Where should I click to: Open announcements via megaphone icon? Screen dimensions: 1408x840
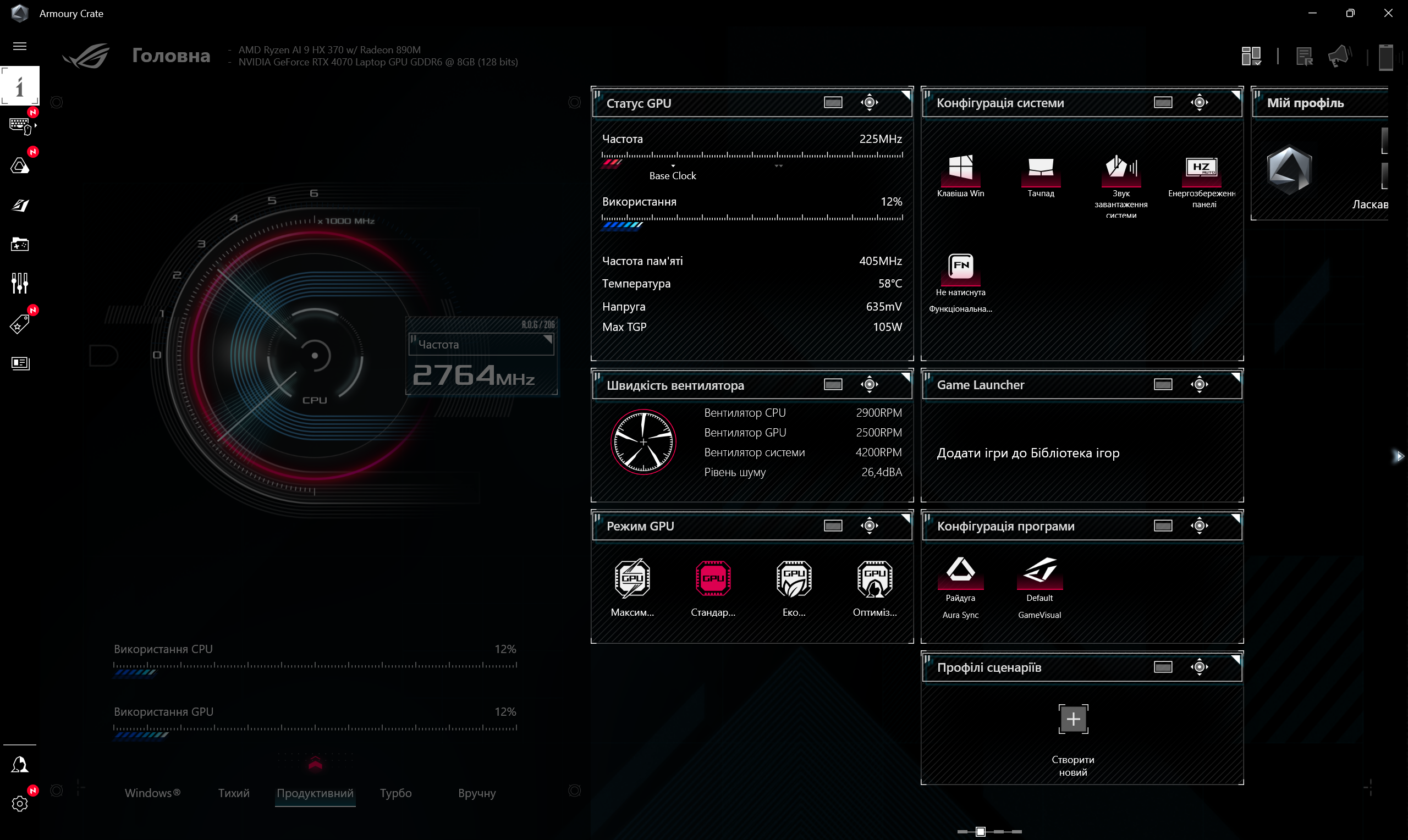coord(1339,55)
